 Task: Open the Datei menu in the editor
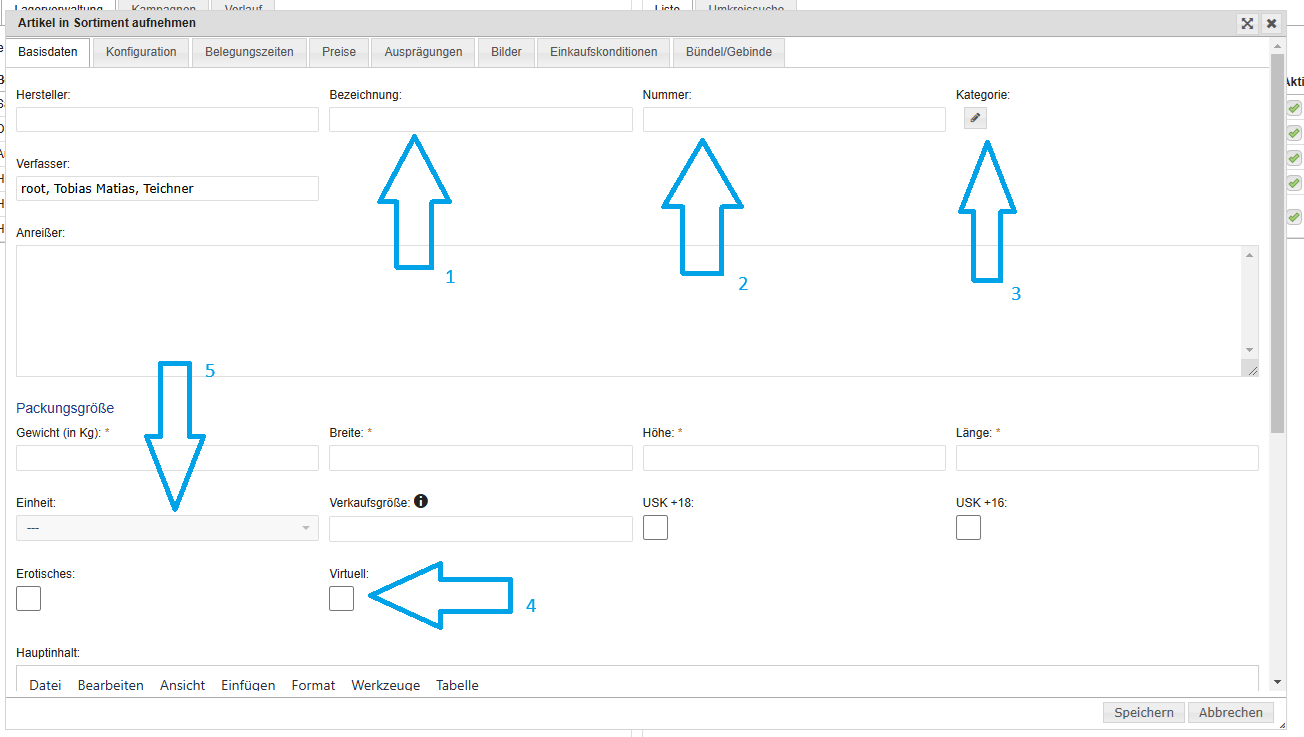click(x=45, y=685)
